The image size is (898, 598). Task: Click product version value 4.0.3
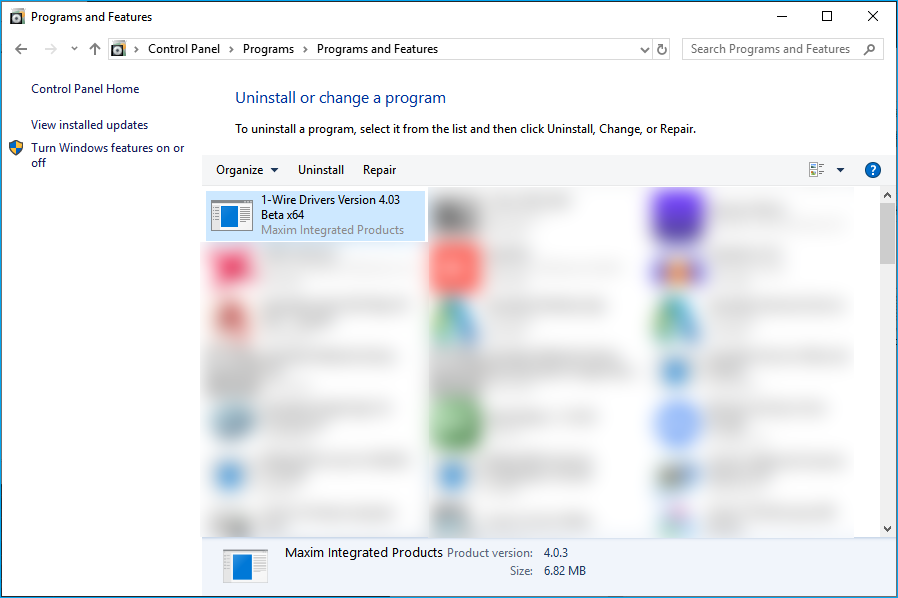(x=556, y=553)
